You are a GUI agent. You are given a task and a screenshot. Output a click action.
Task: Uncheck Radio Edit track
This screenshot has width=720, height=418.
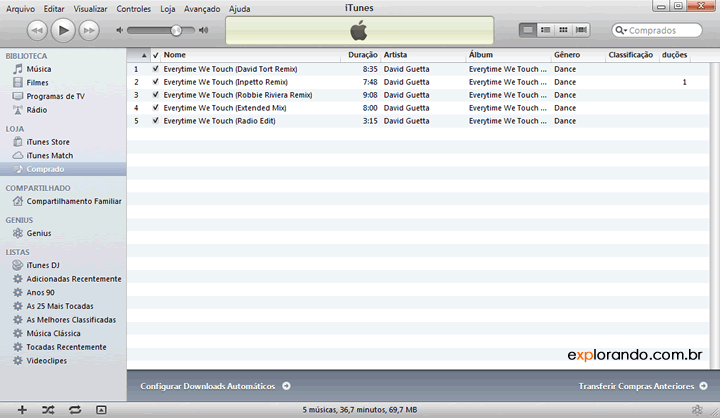(x=156, y=121)
